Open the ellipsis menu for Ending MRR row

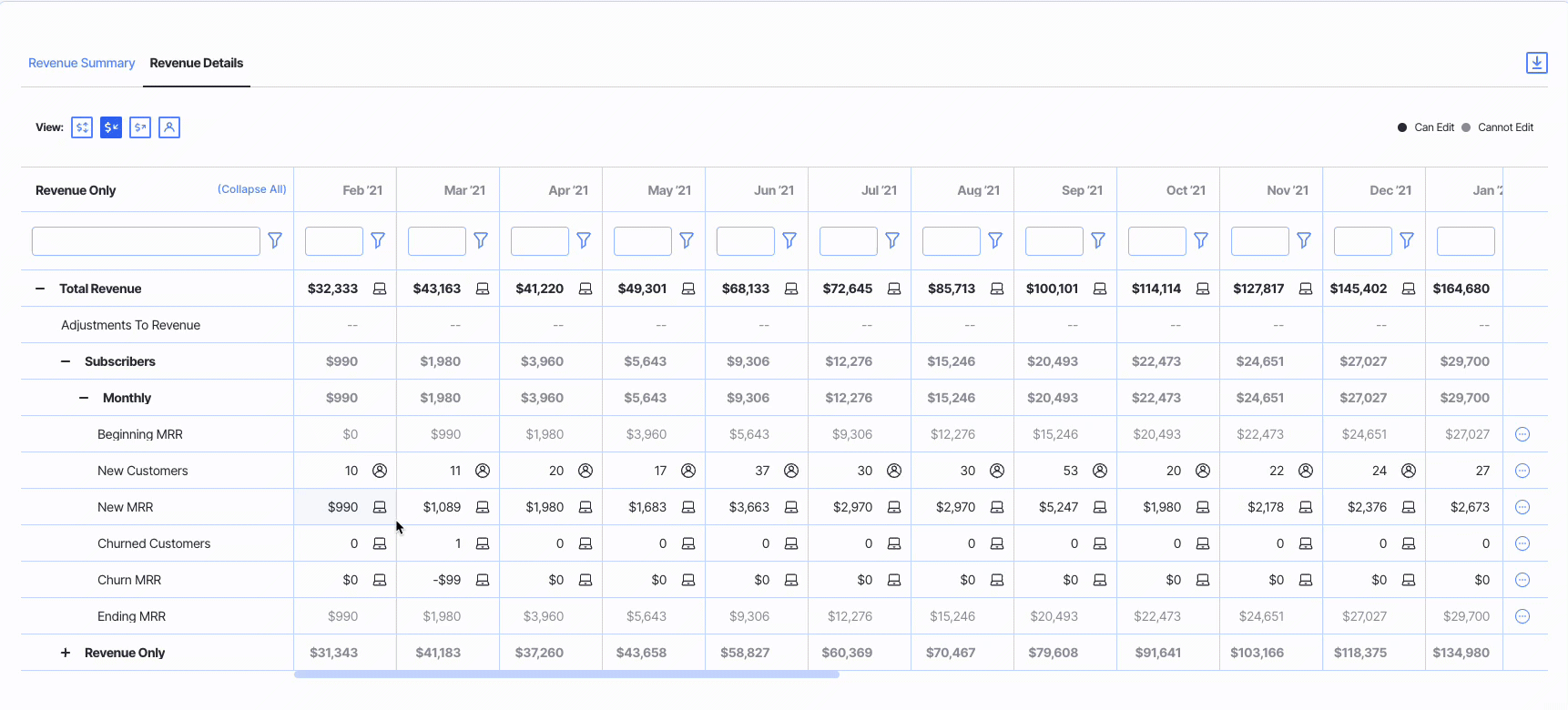(1522, 616)
